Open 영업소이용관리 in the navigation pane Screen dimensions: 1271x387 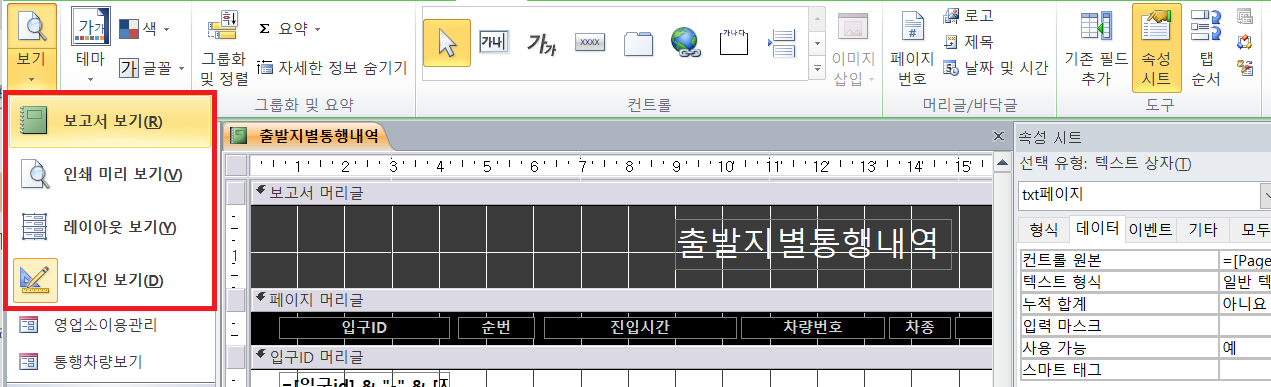105,324
